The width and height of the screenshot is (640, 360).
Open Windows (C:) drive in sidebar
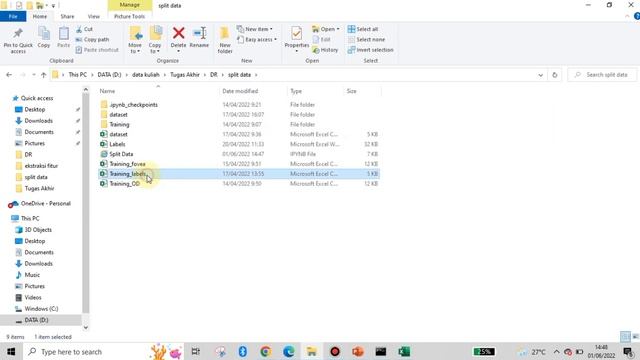[x=41, y=309]
